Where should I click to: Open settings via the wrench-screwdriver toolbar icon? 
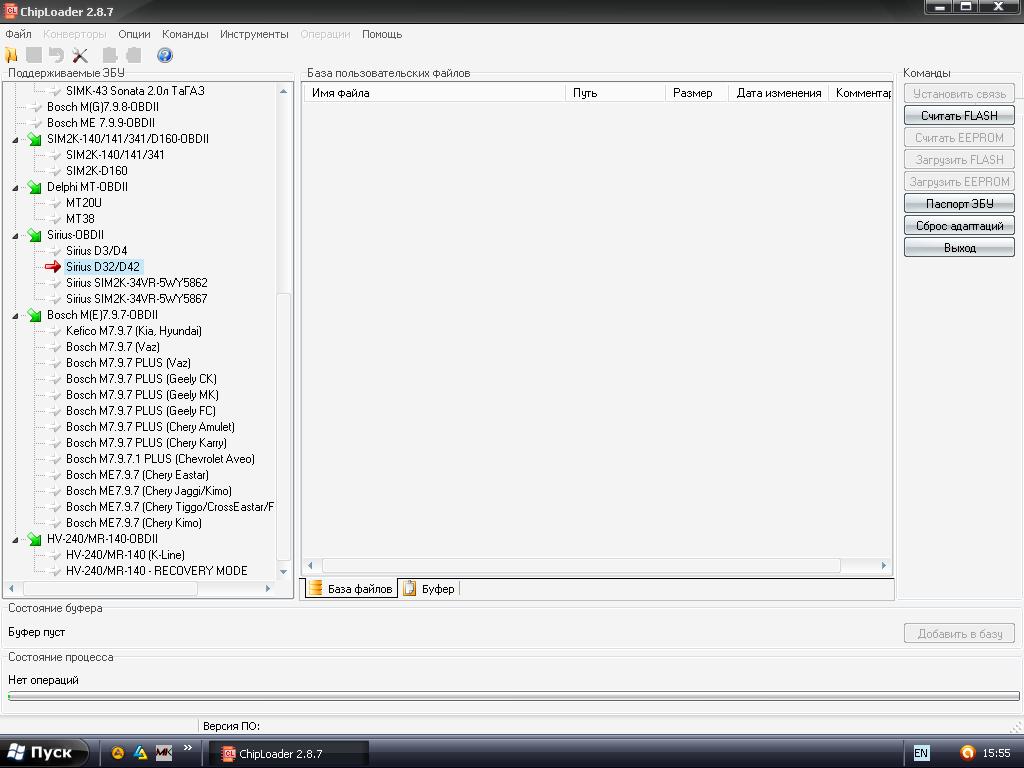pos(81,56)
